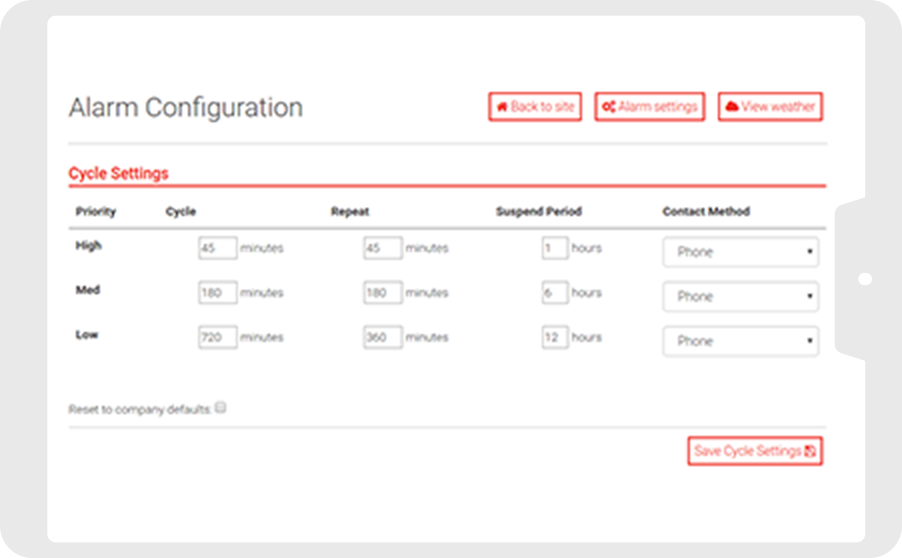Click the High priority Suspend Period hours field
This screenshot has height=558, width=902.
(555, 248)
